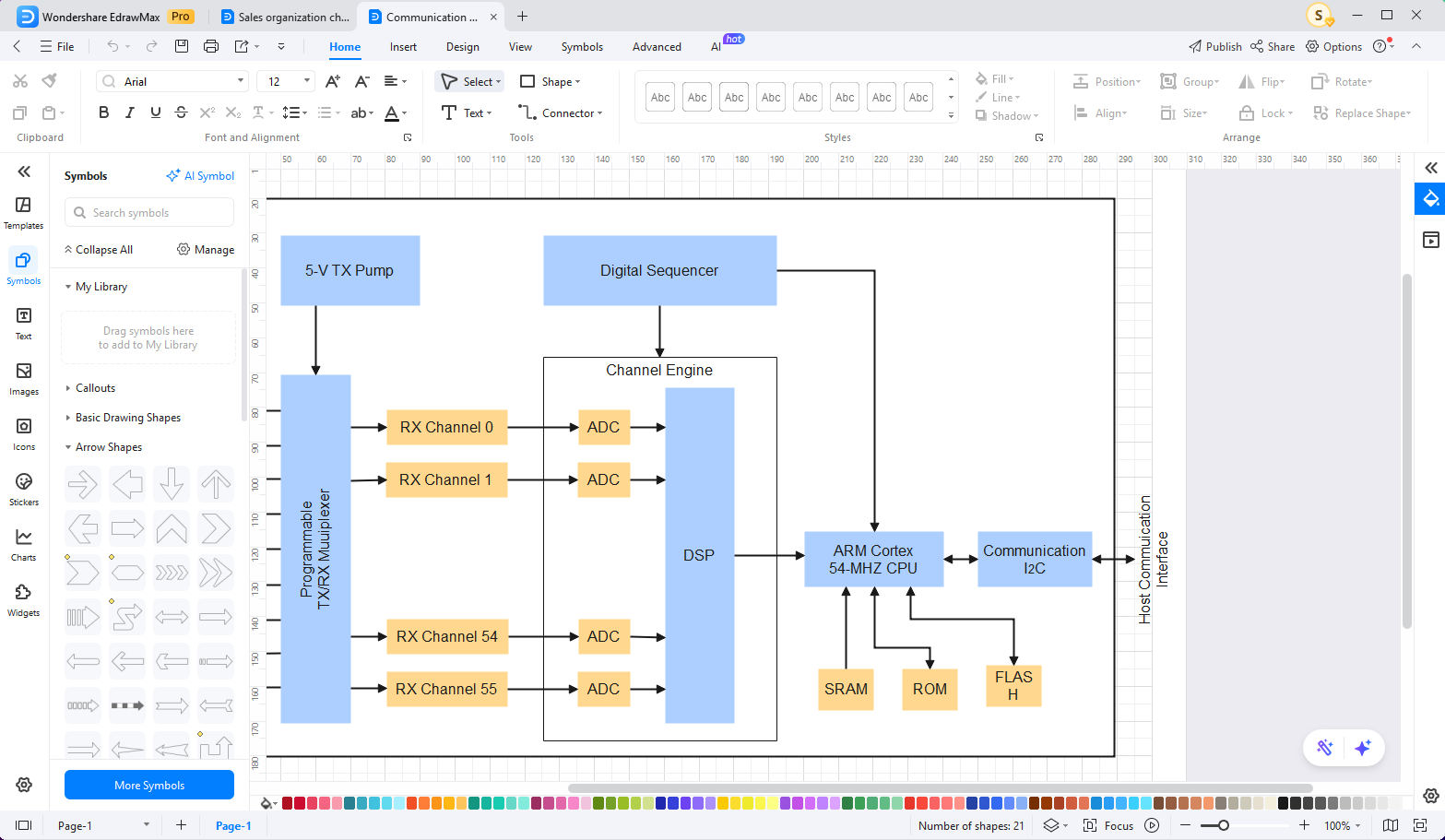Viewport: 1445px width, 840px height.
Task: Switch to the Design ribbon tab
Action: point(462,47)
